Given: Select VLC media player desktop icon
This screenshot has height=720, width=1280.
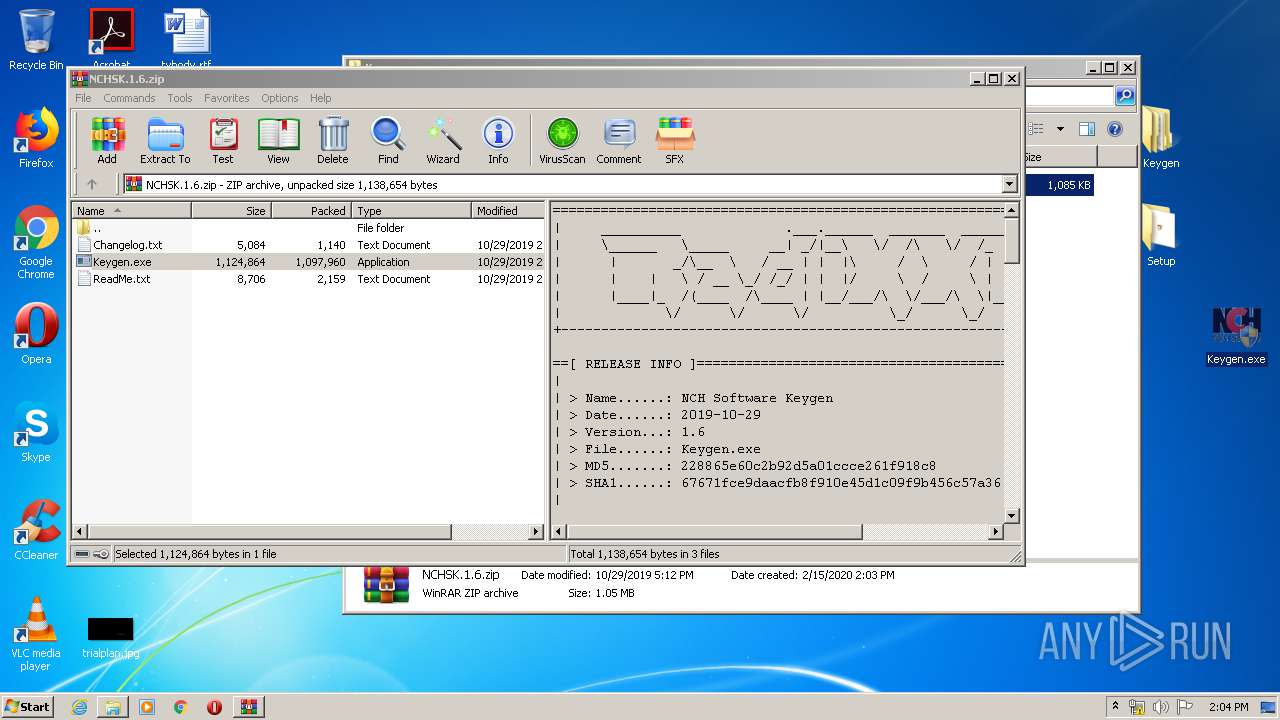Looking at the screenshot, I should point(36,634).
